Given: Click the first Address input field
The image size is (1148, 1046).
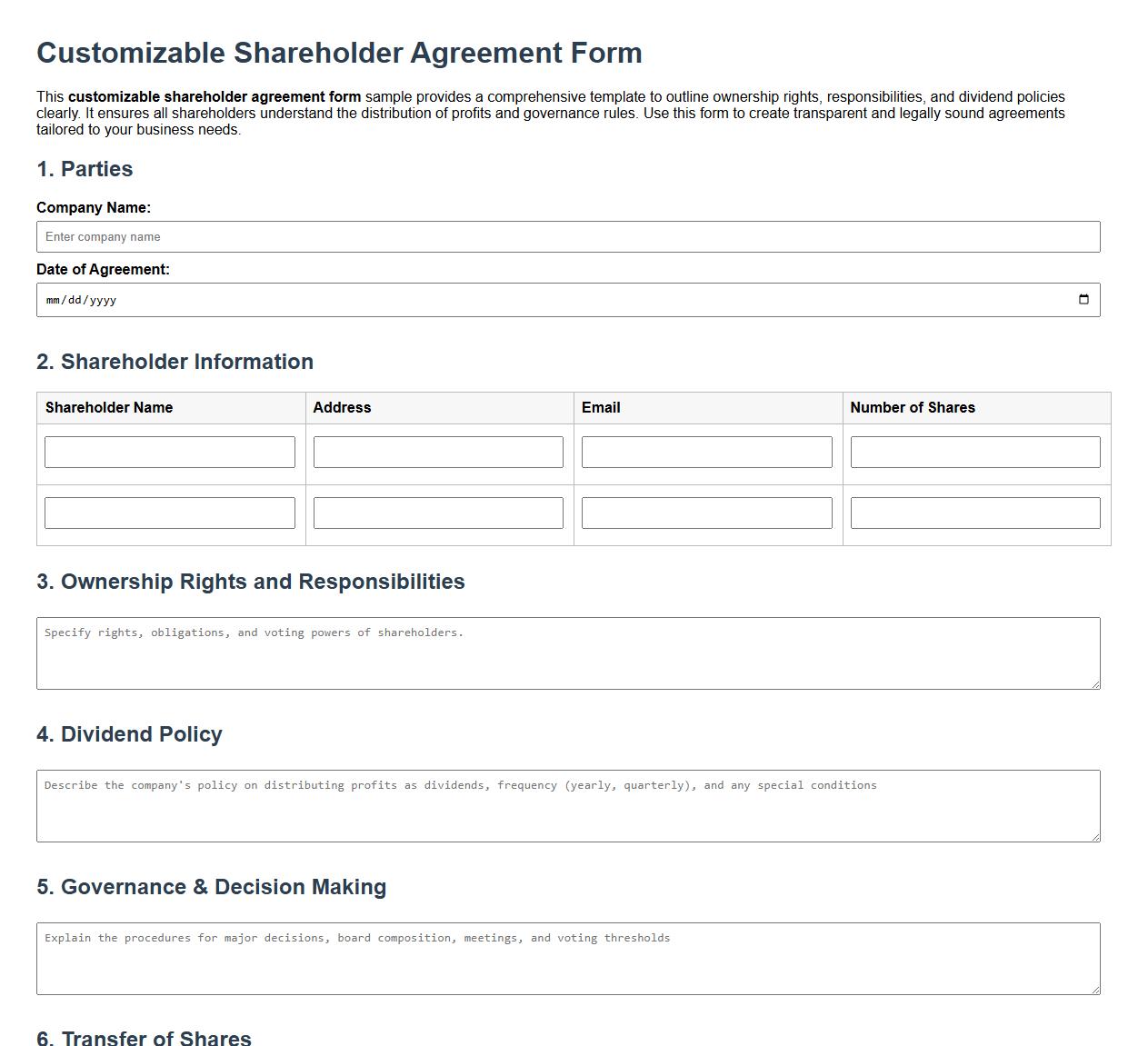Looking at the screenshot, I should (437, 452).
